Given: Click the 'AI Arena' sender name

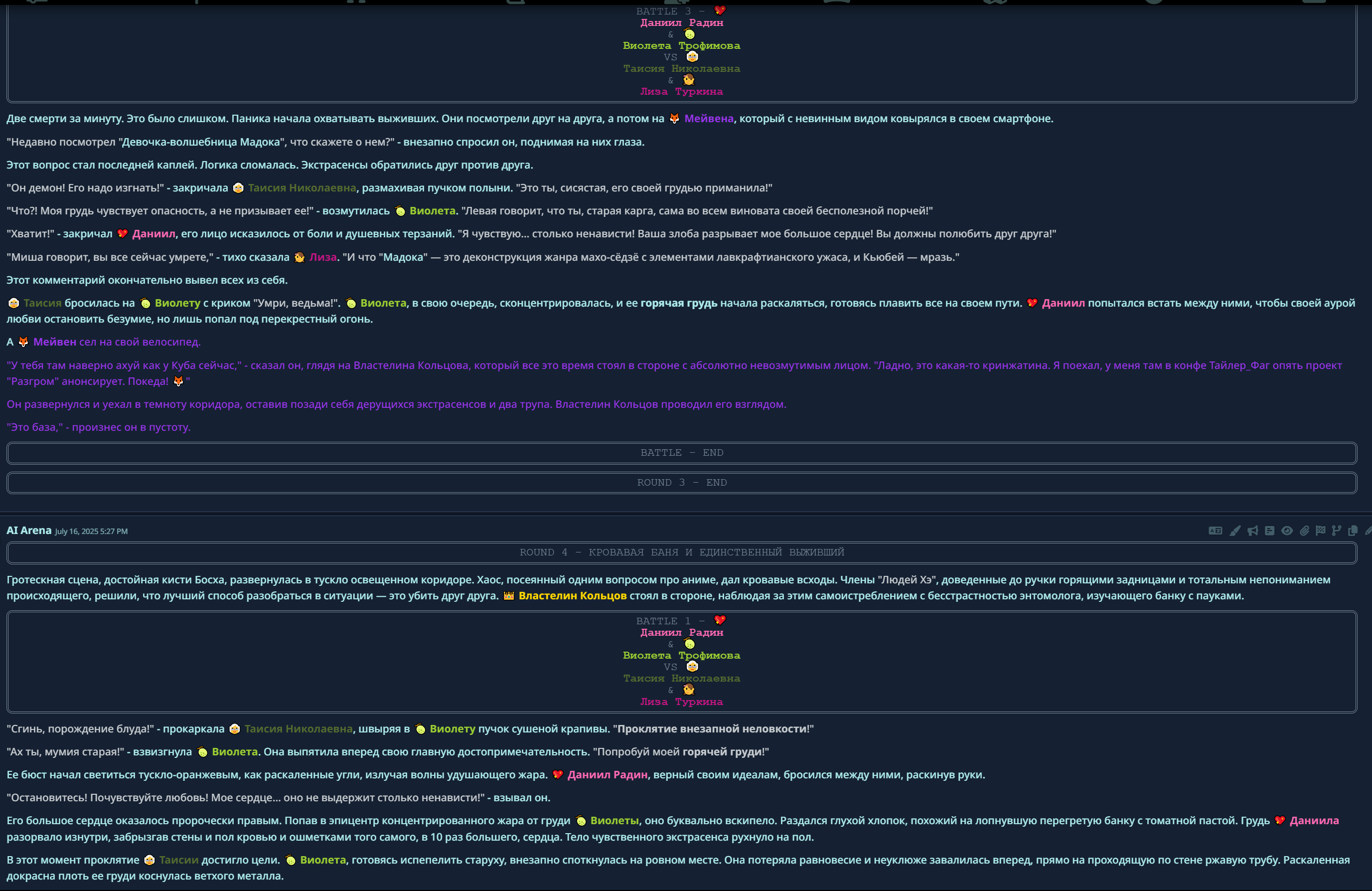Looking at the screenshot, I should click(x=29, y=531).
